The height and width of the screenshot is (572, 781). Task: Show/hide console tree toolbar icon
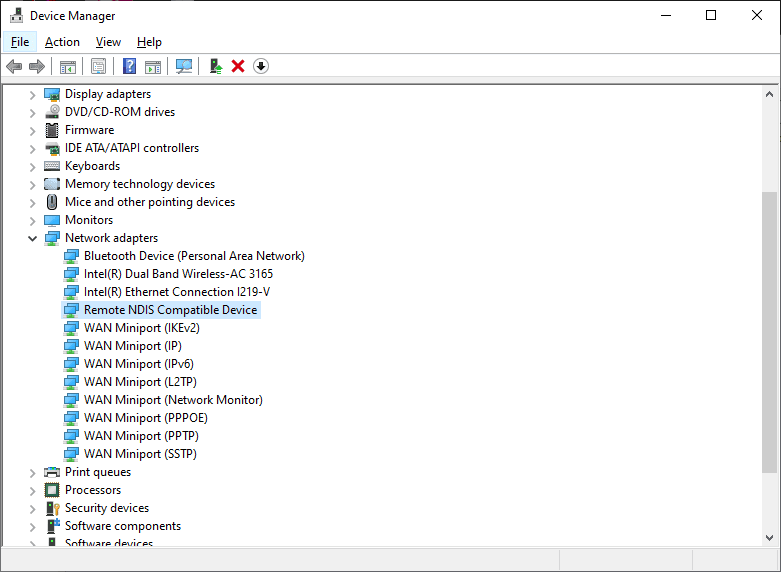coord(68,66)
